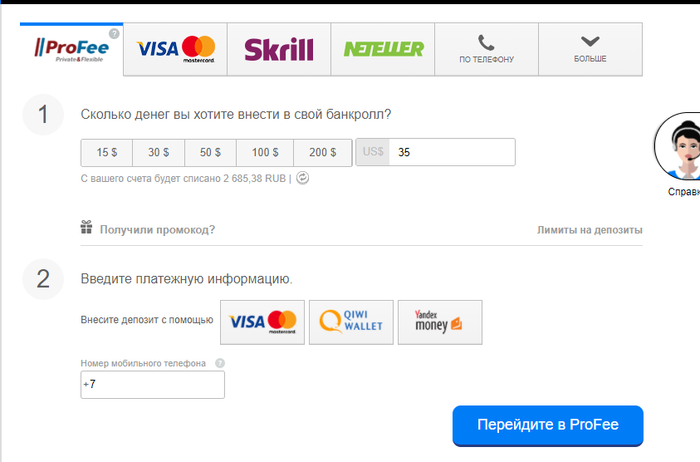This screenshot has width=700, height=462.
Task: Open the promo code link with gift icon
Action: pos(148,229)
